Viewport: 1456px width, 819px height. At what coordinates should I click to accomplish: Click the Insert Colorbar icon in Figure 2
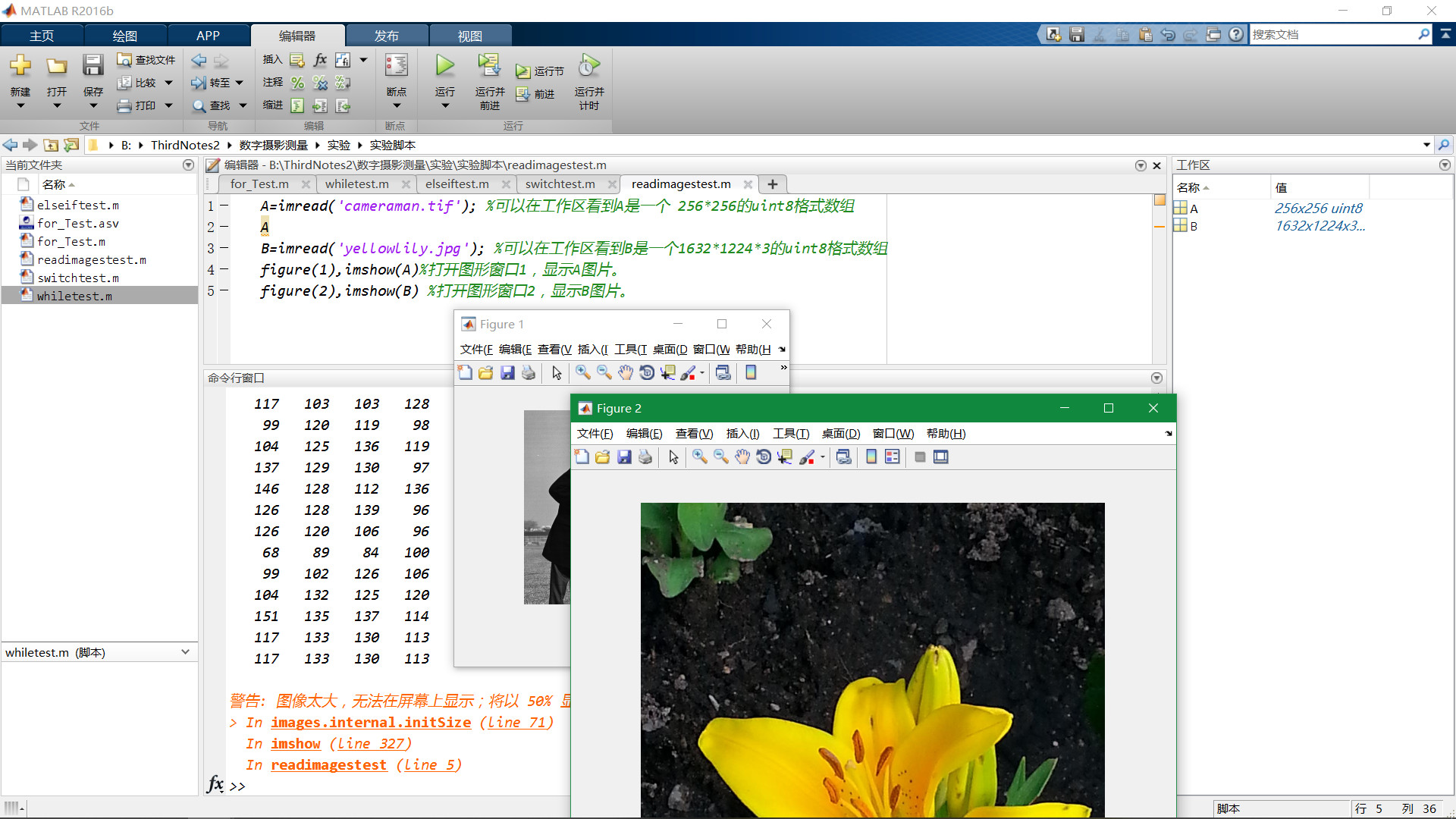click(x=871, y=457)
